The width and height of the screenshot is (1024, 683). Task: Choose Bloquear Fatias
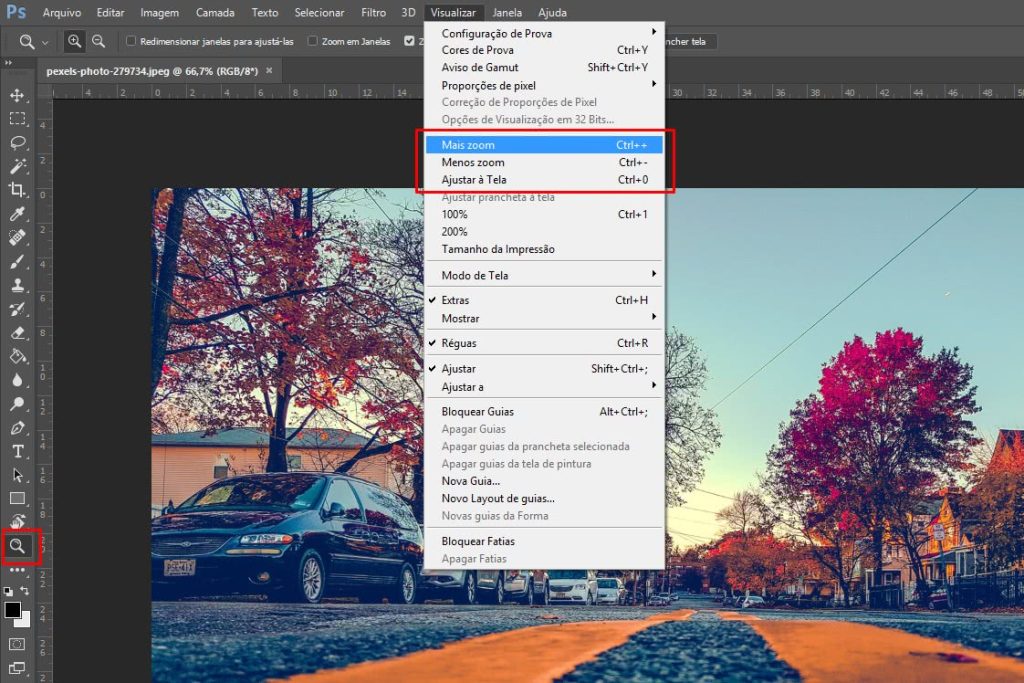(545, 541)
